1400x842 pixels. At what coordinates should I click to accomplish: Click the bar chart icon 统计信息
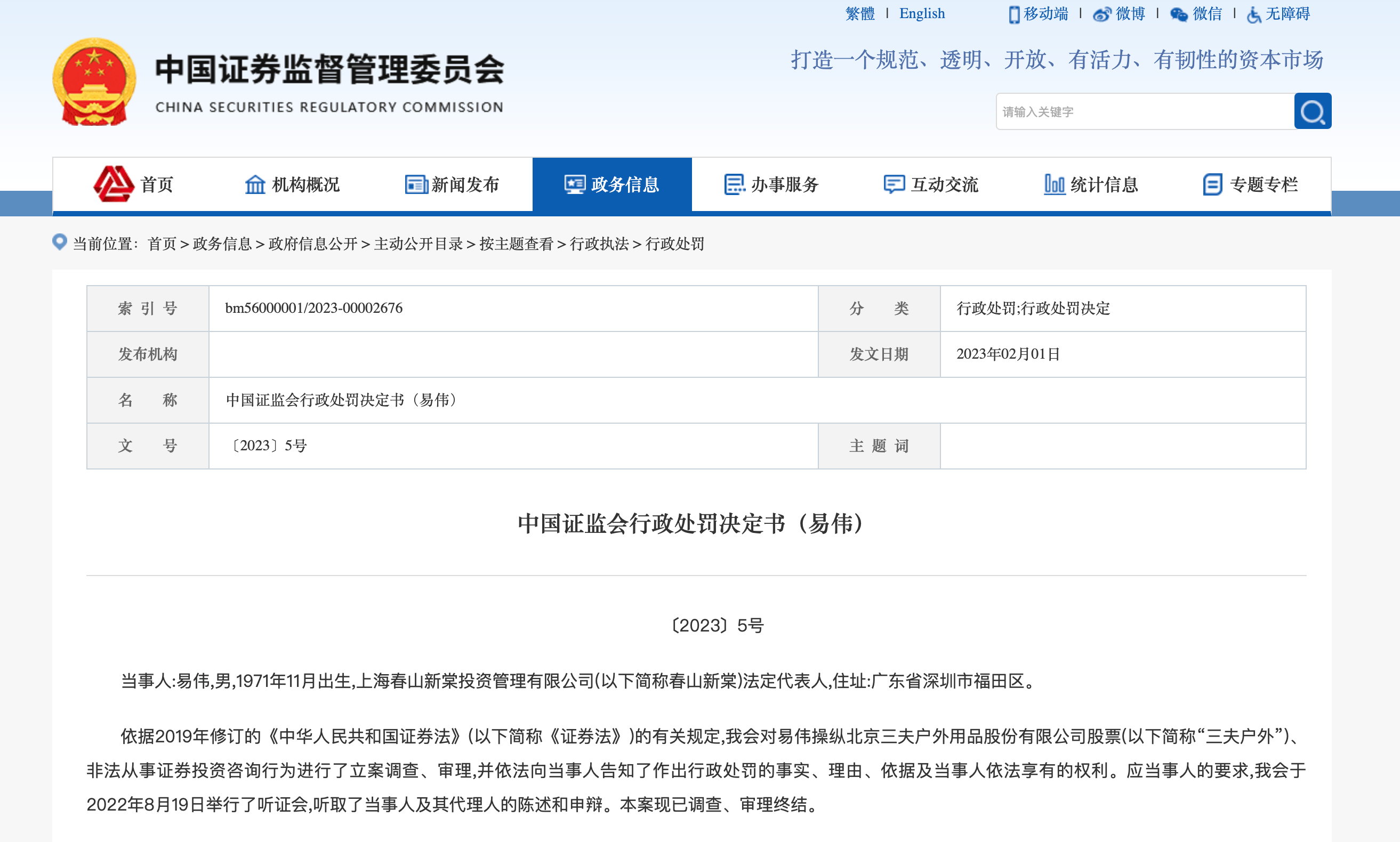pyautogui.click(x=1054, y=184)
